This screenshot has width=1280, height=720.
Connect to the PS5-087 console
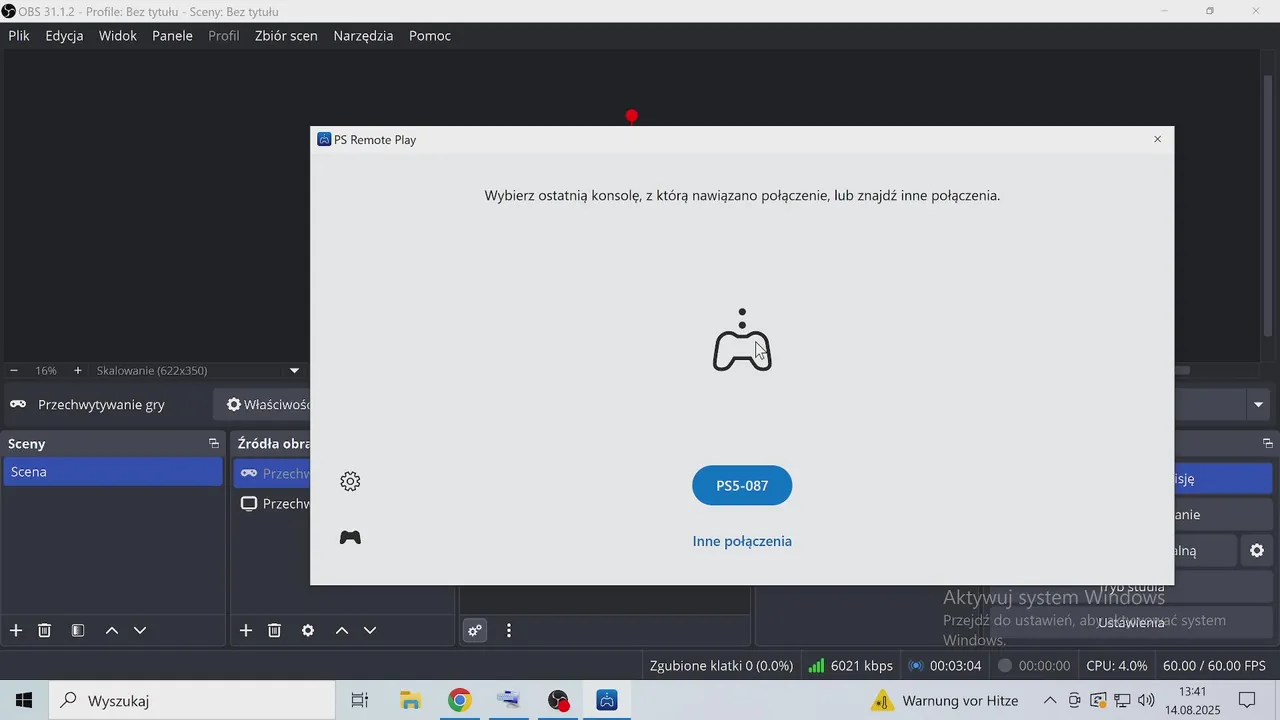[742, 486]
